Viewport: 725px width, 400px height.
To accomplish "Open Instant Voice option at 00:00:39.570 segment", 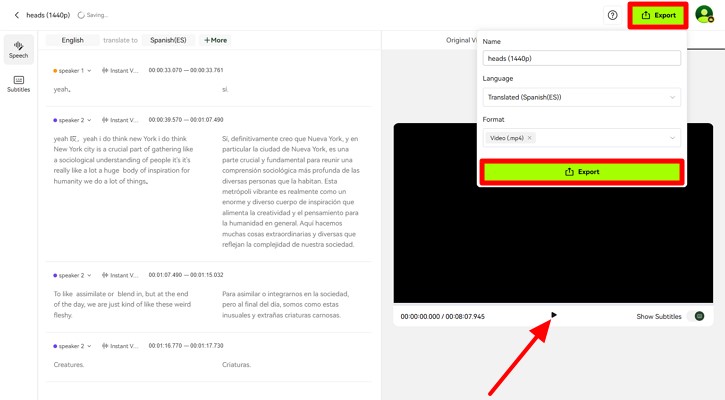I will point(120,120).
